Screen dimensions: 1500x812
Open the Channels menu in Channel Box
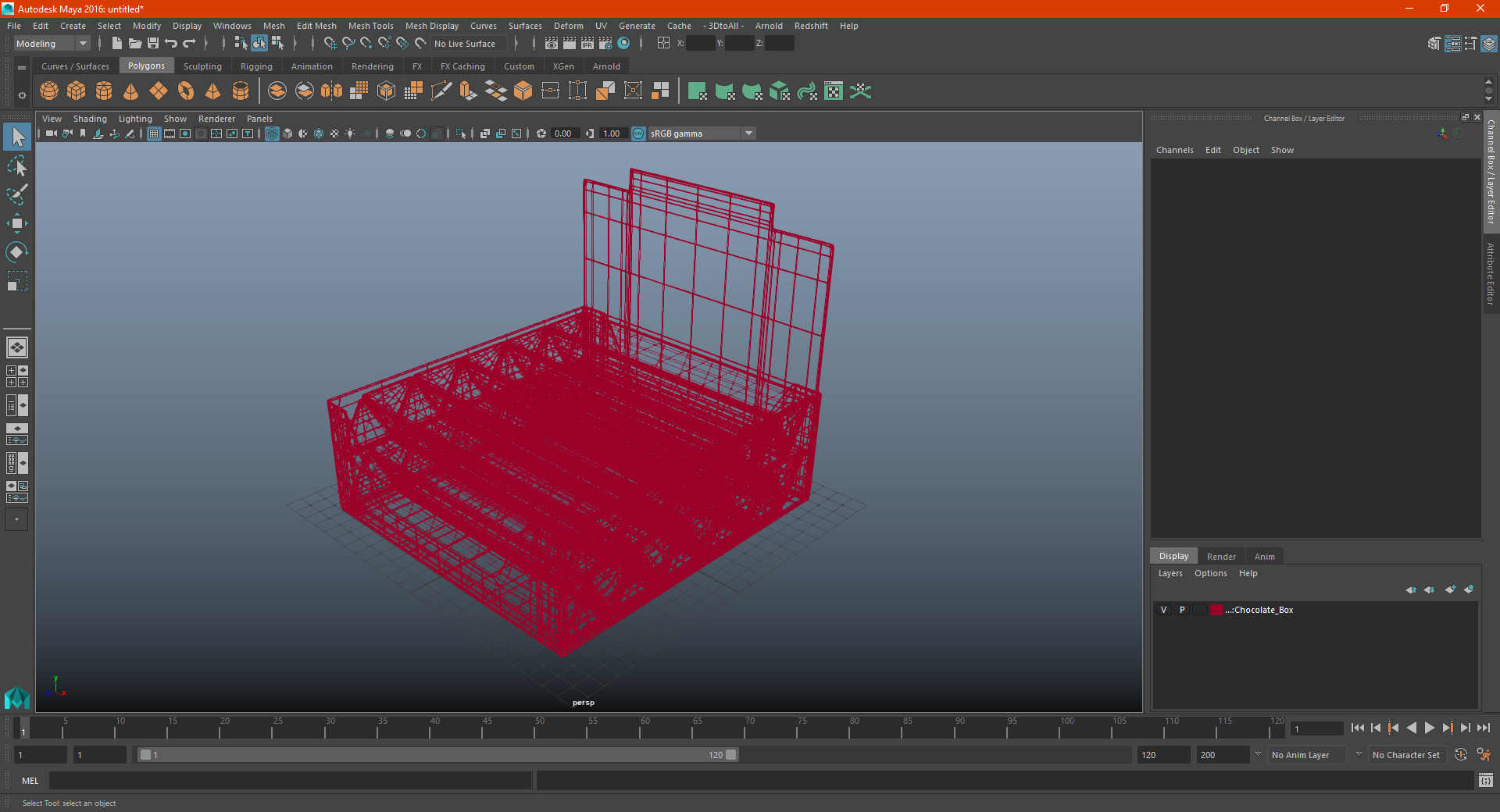1175,150
